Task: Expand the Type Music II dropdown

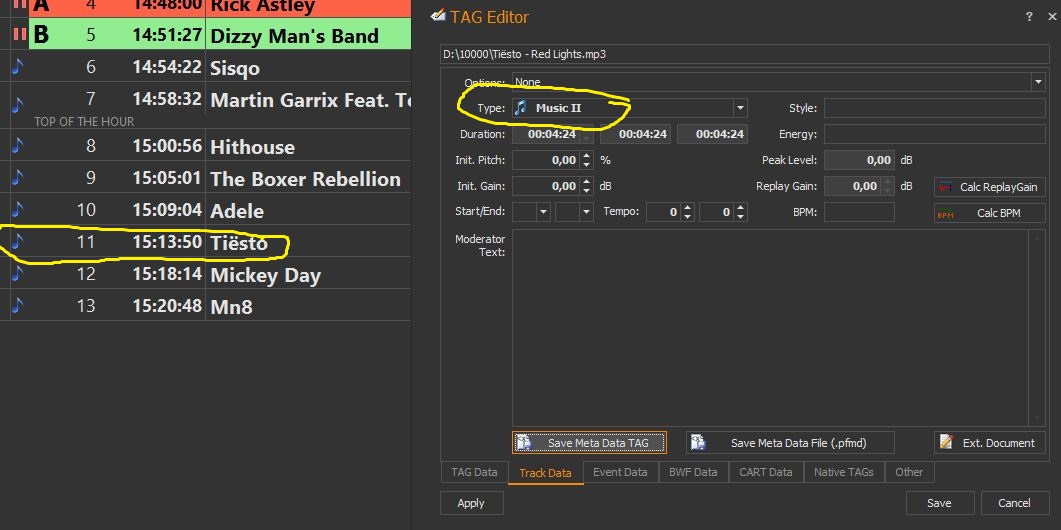Action: pos(740,108)
